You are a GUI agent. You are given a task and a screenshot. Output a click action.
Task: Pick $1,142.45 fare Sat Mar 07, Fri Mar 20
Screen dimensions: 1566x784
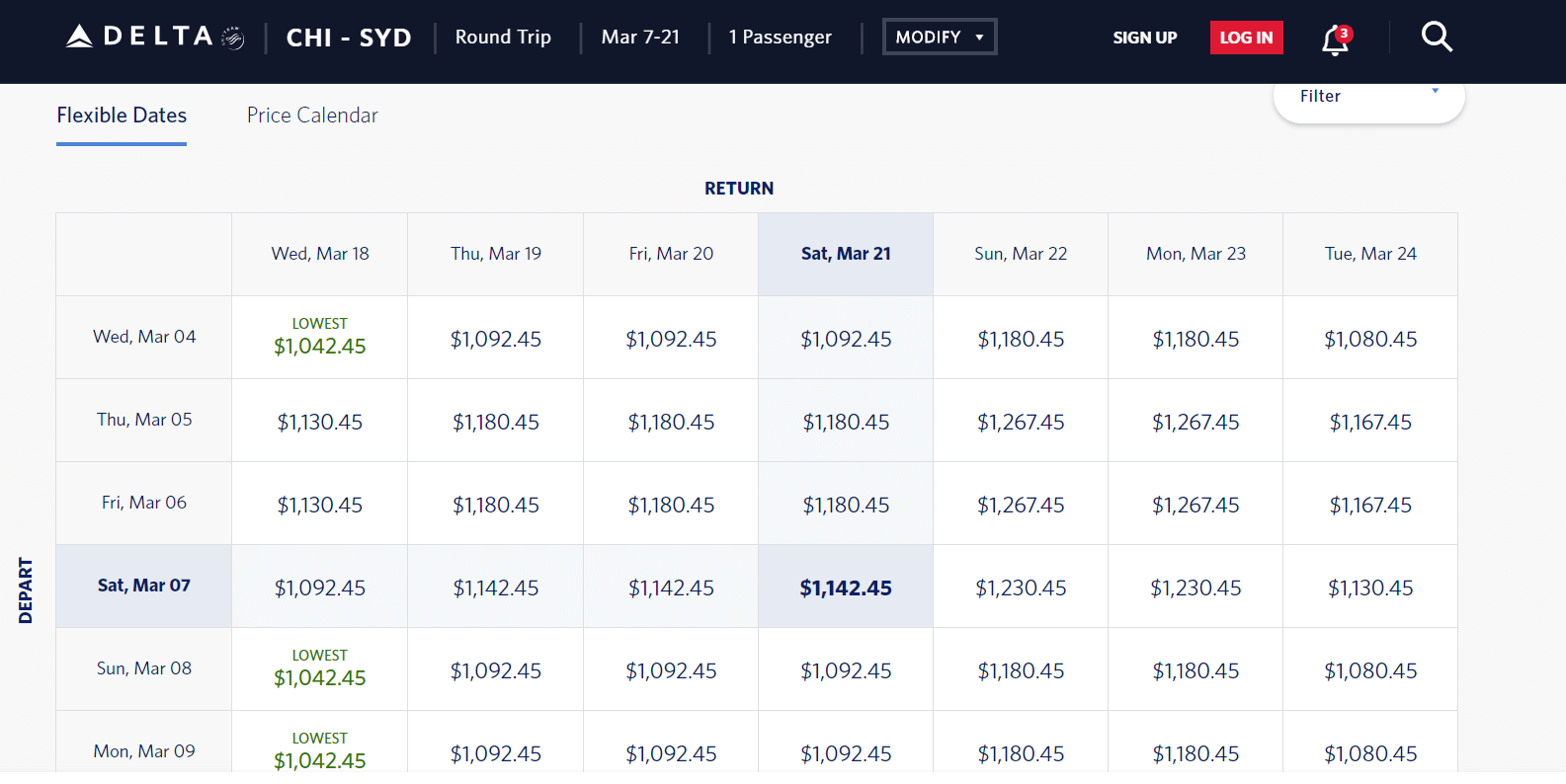point(671,588)
